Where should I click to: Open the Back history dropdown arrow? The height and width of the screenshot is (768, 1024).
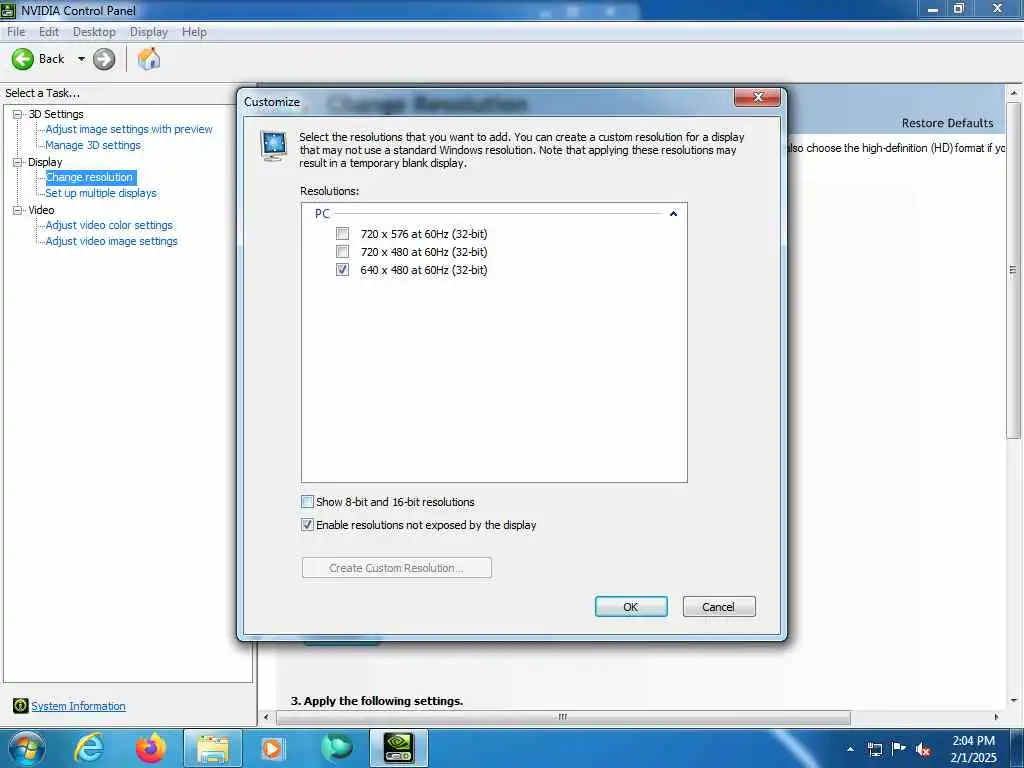click(81, 59)
